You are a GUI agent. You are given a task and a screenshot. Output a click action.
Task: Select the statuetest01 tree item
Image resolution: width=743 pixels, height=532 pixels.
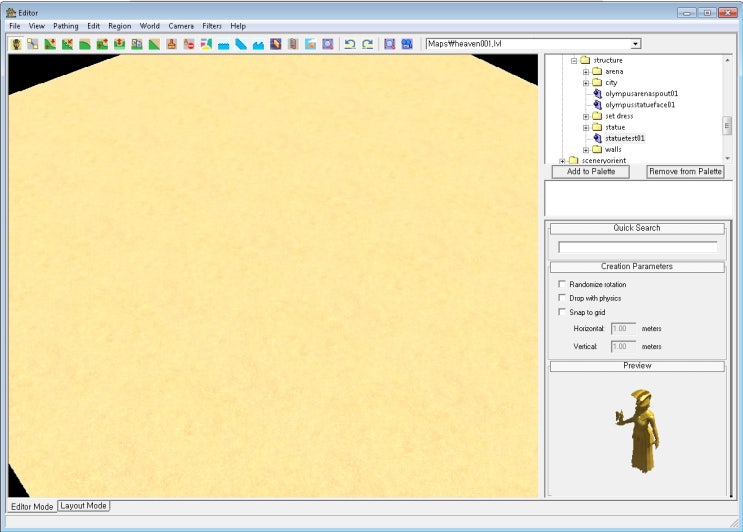tap(625, 138)
